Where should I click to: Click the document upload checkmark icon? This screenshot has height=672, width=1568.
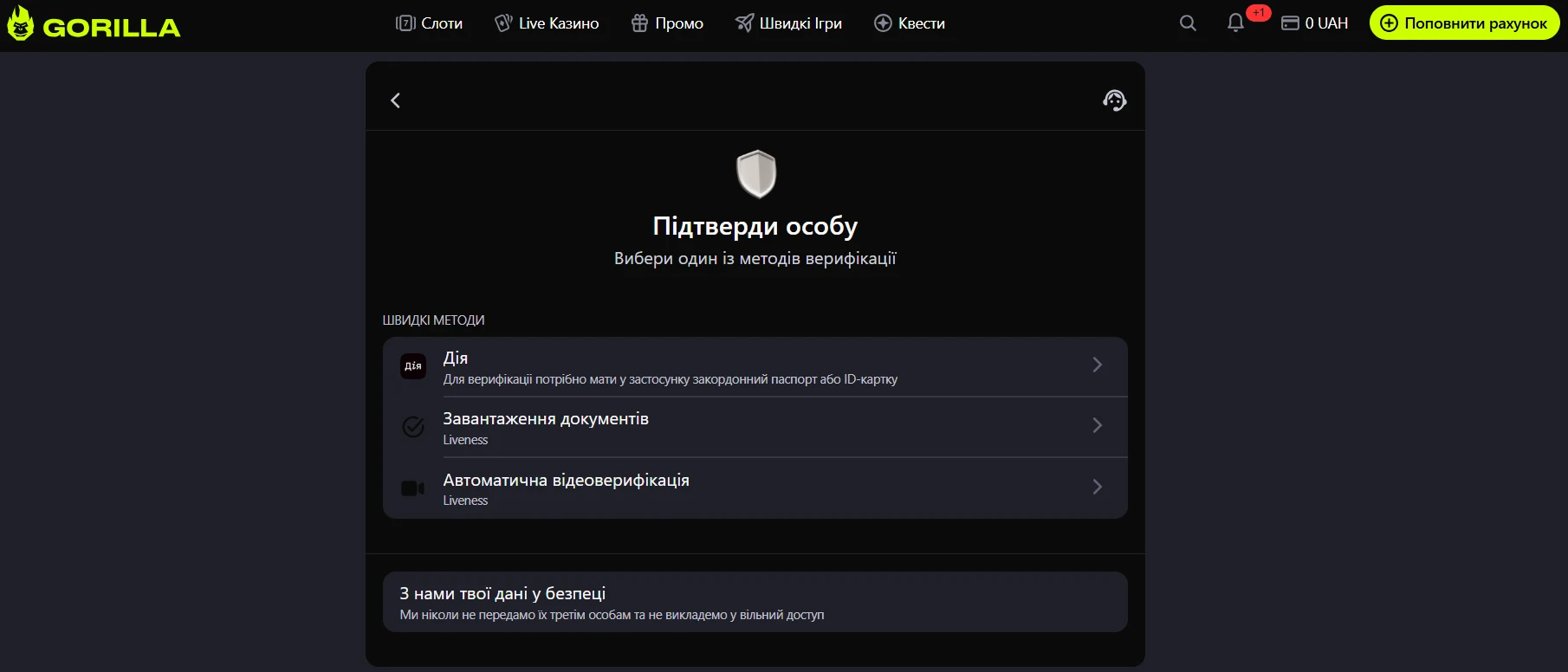click(413, 427)
